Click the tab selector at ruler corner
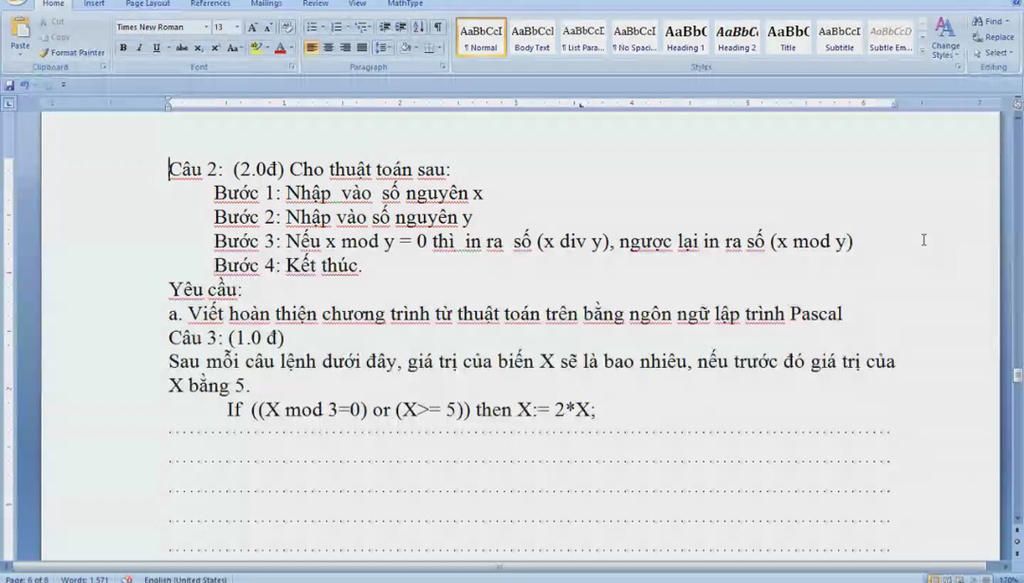Screen dimensions: 1024x583 click(8, 103)
